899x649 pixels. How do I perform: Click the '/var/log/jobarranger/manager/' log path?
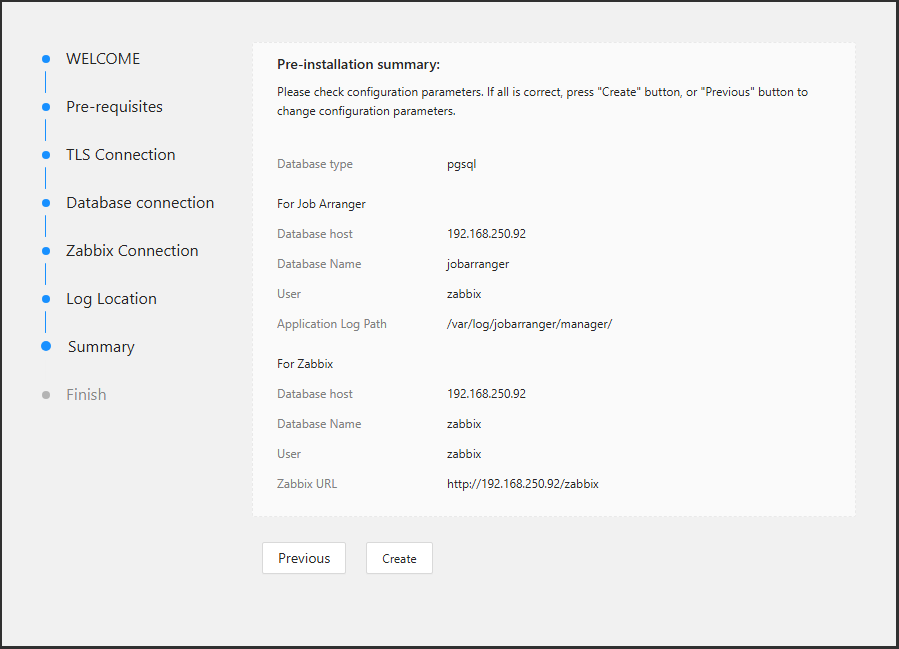[x=529, y=324]
